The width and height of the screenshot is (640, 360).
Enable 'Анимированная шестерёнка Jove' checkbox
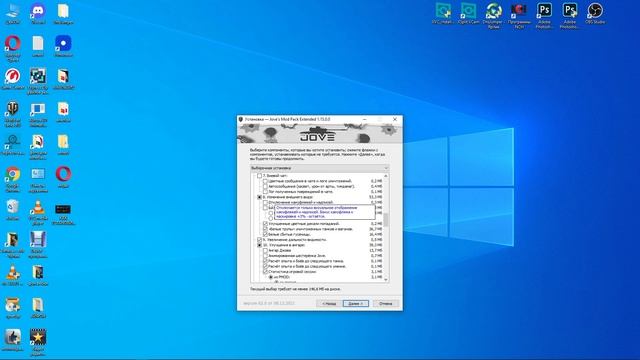click(265, 256)
